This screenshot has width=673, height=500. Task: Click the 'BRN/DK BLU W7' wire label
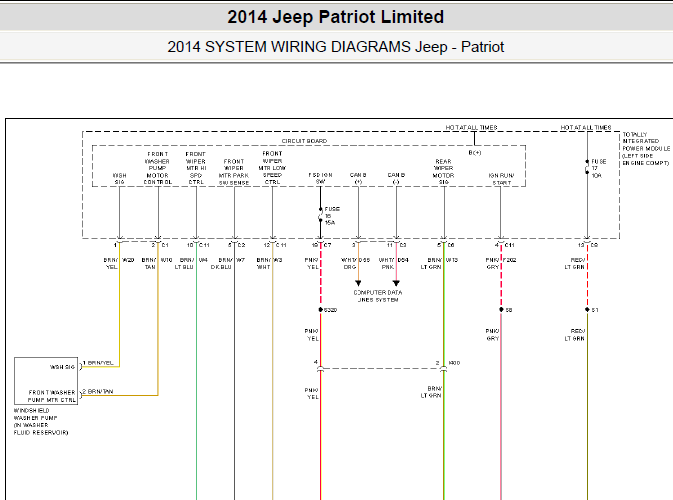coord(227,263)
